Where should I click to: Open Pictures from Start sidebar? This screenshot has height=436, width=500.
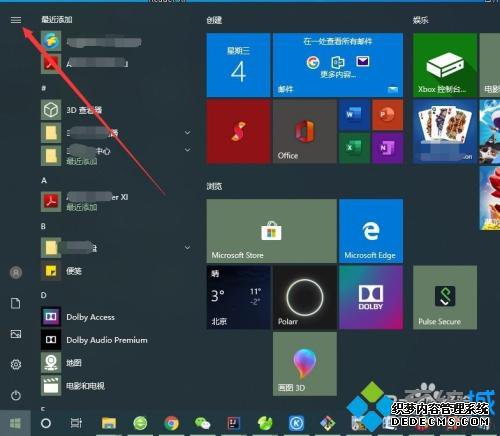pos(16,334)
